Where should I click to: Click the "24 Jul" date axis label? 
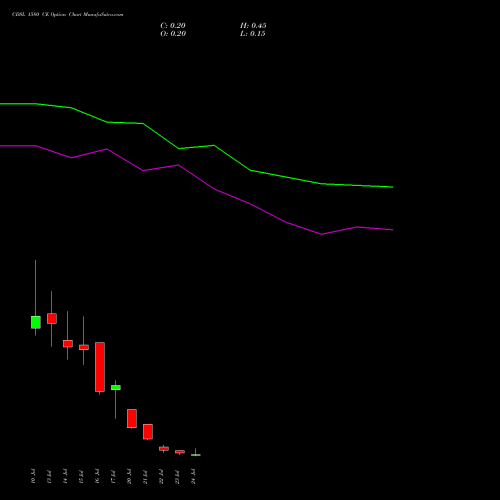(x=193, y=476)
